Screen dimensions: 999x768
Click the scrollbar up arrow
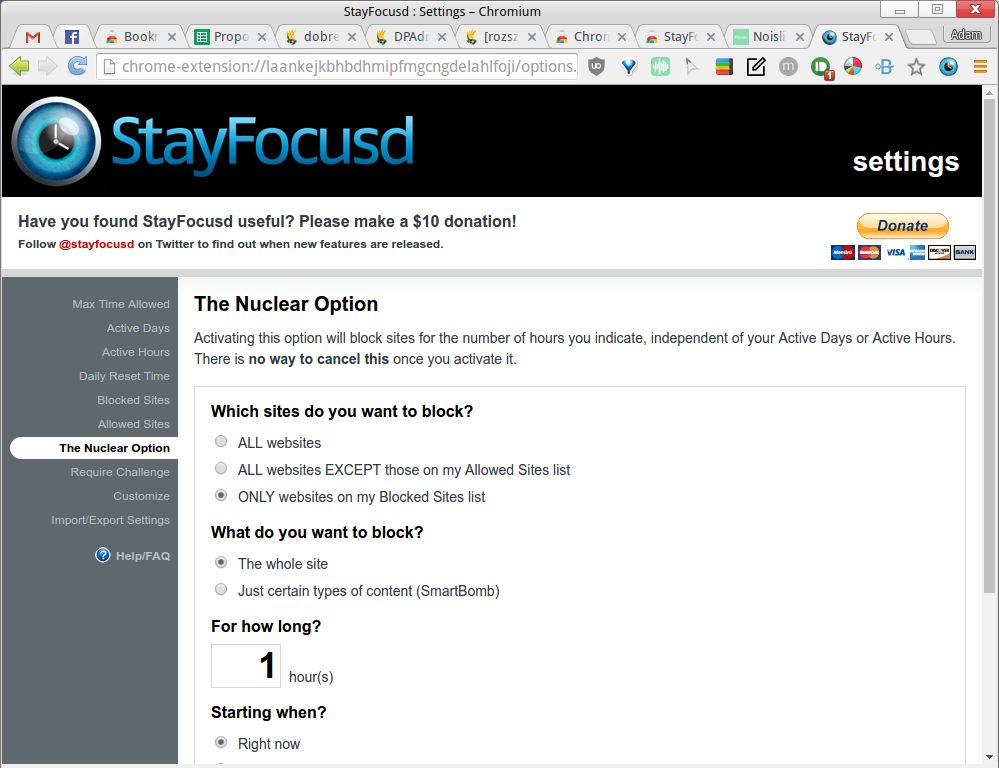coord(989,93)
